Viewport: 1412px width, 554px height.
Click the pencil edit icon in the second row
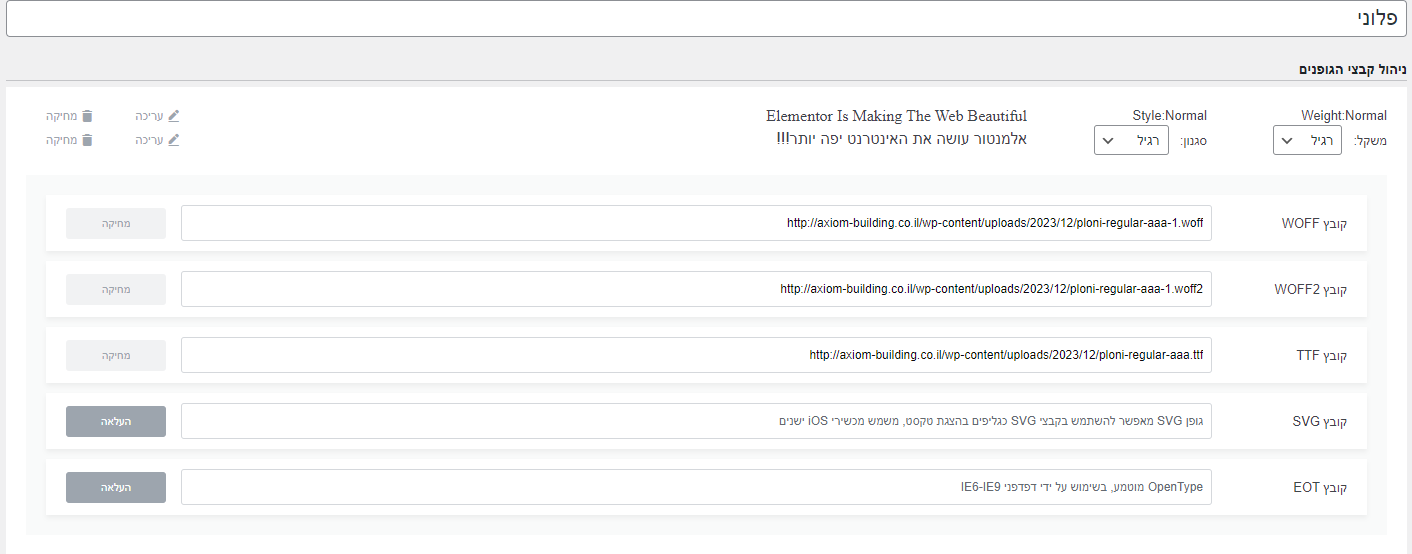173,140
